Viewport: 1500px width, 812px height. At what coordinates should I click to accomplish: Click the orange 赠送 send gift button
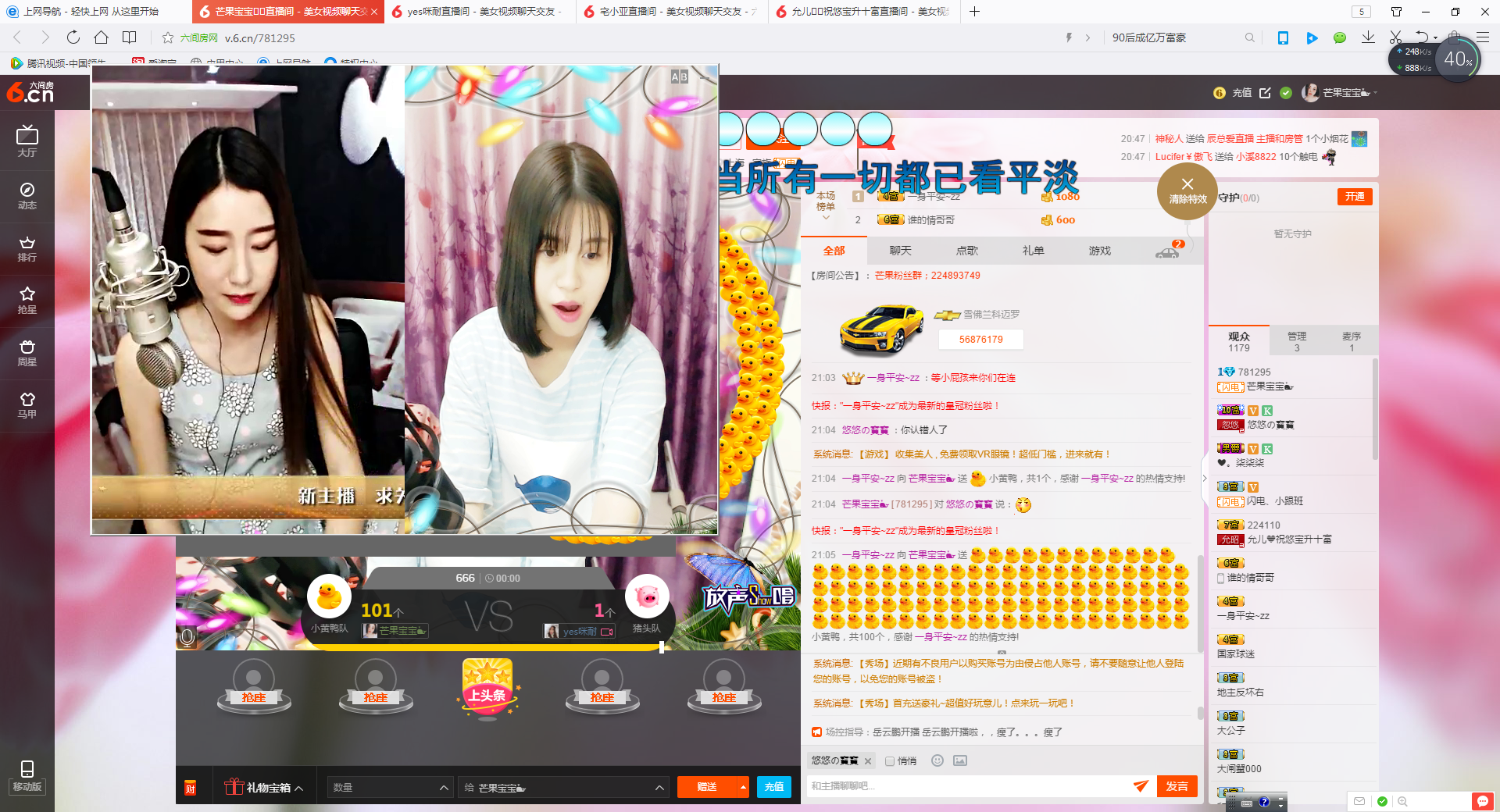[707, 787]
